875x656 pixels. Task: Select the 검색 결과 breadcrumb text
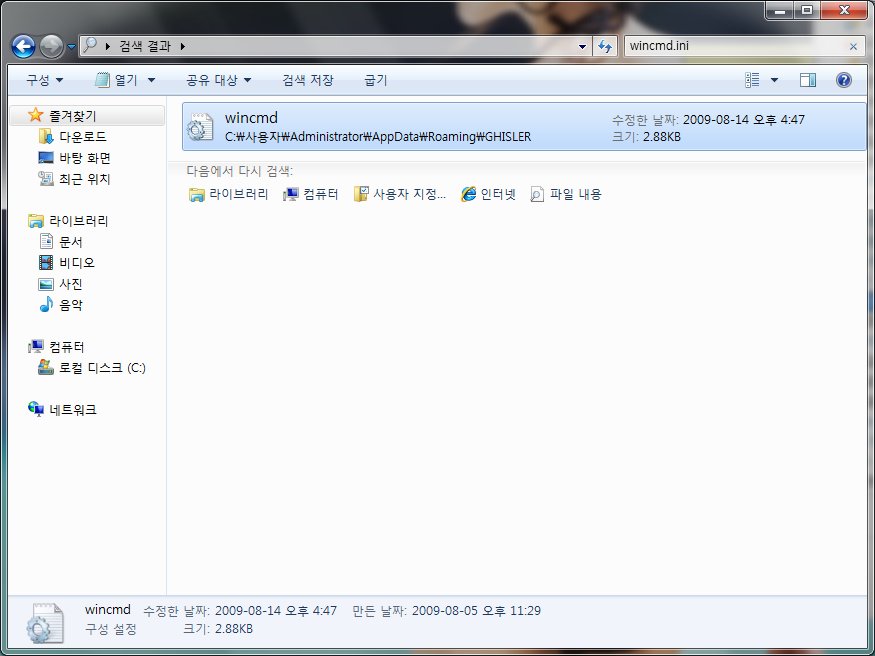(x=145, y=46)
